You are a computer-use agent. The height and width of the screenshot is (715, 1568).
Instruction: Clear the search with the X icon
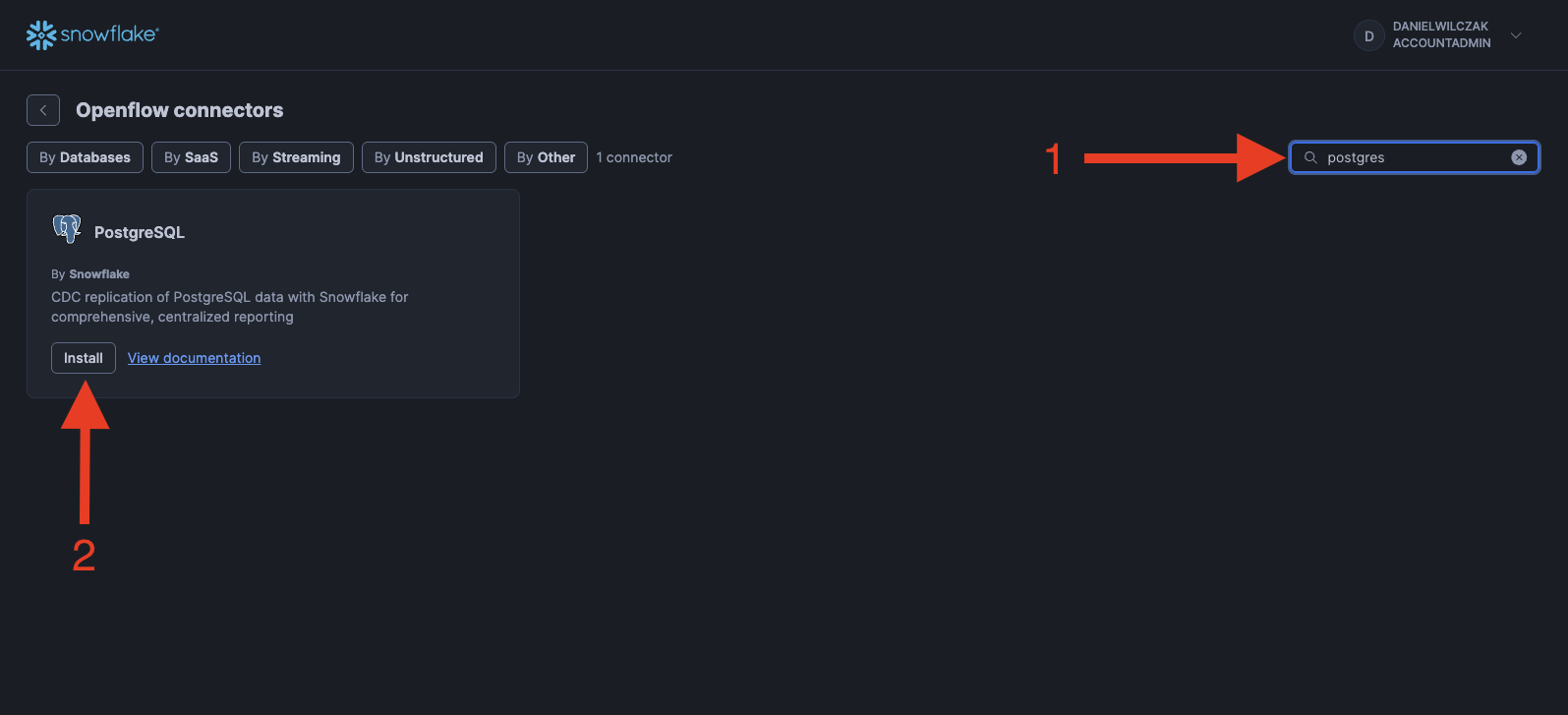point(1519,157)
